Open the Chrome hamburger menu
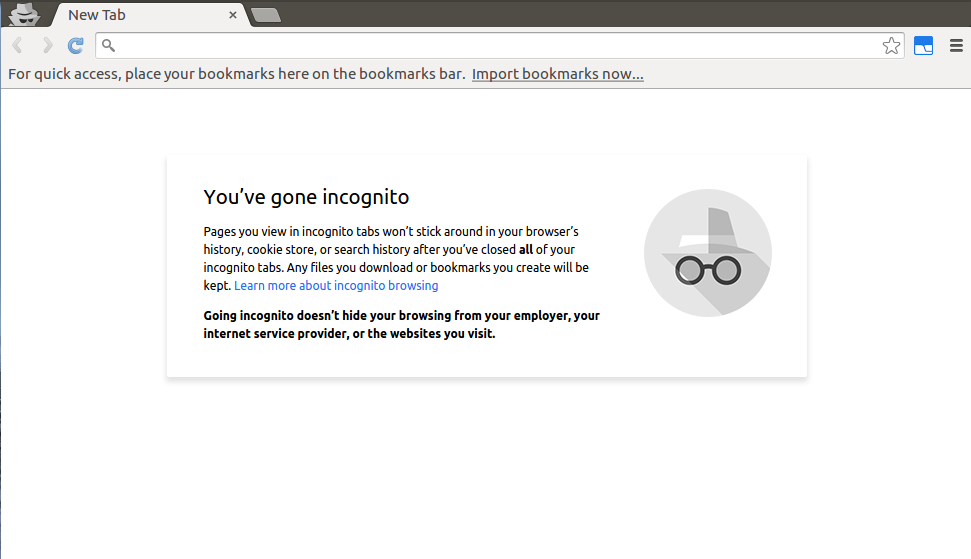The height and width of the screenshot is (559, 971). [956, 45]
